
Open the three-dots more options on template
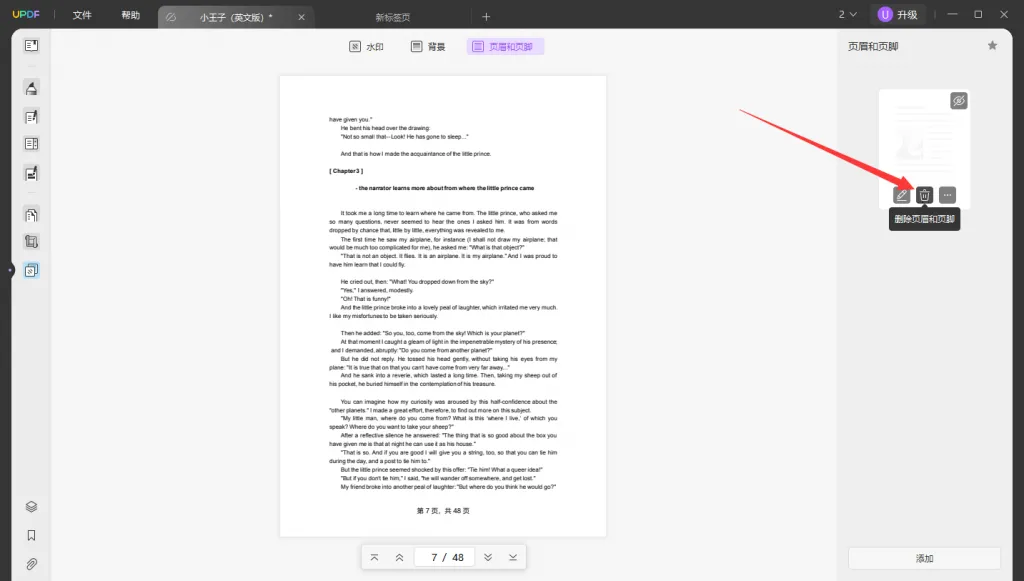947,195
